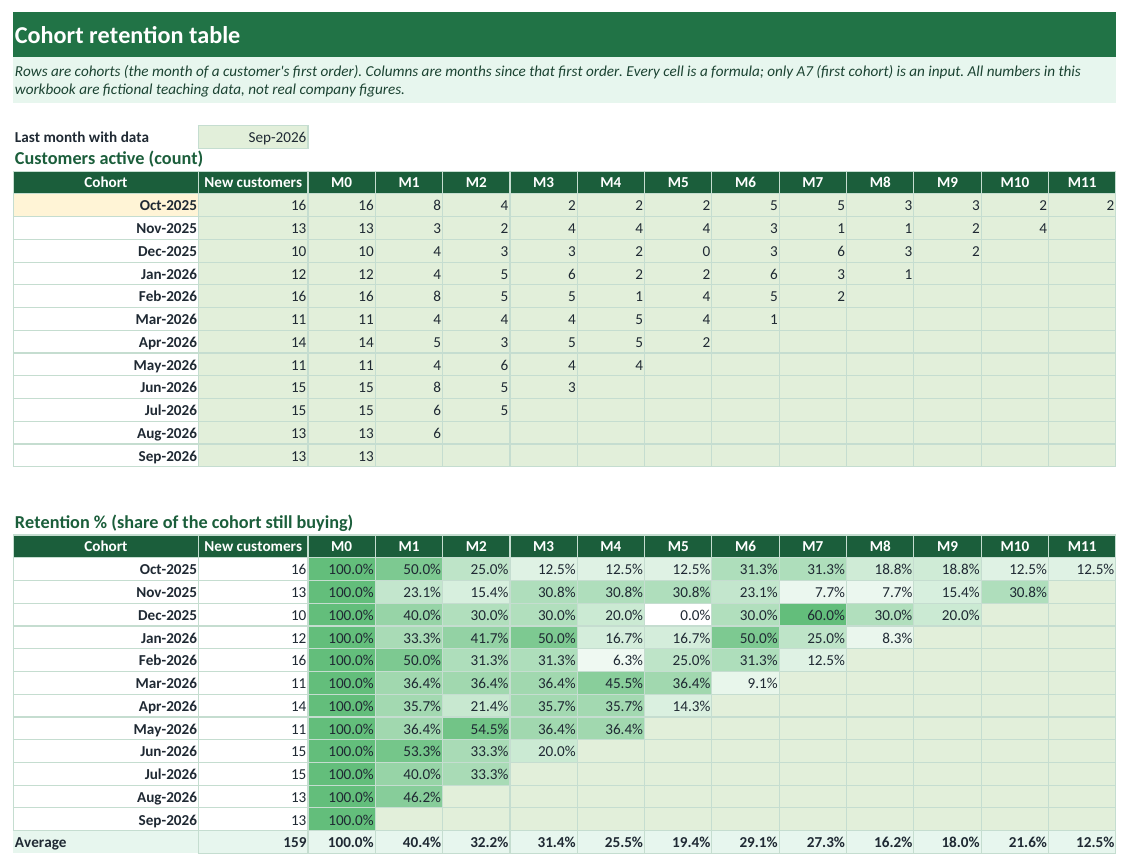Select the Dec-2025 M7 count cell showing 6
Image resolution: width=1128 pixels, height=866 pixels.
(x=813, y=251)
